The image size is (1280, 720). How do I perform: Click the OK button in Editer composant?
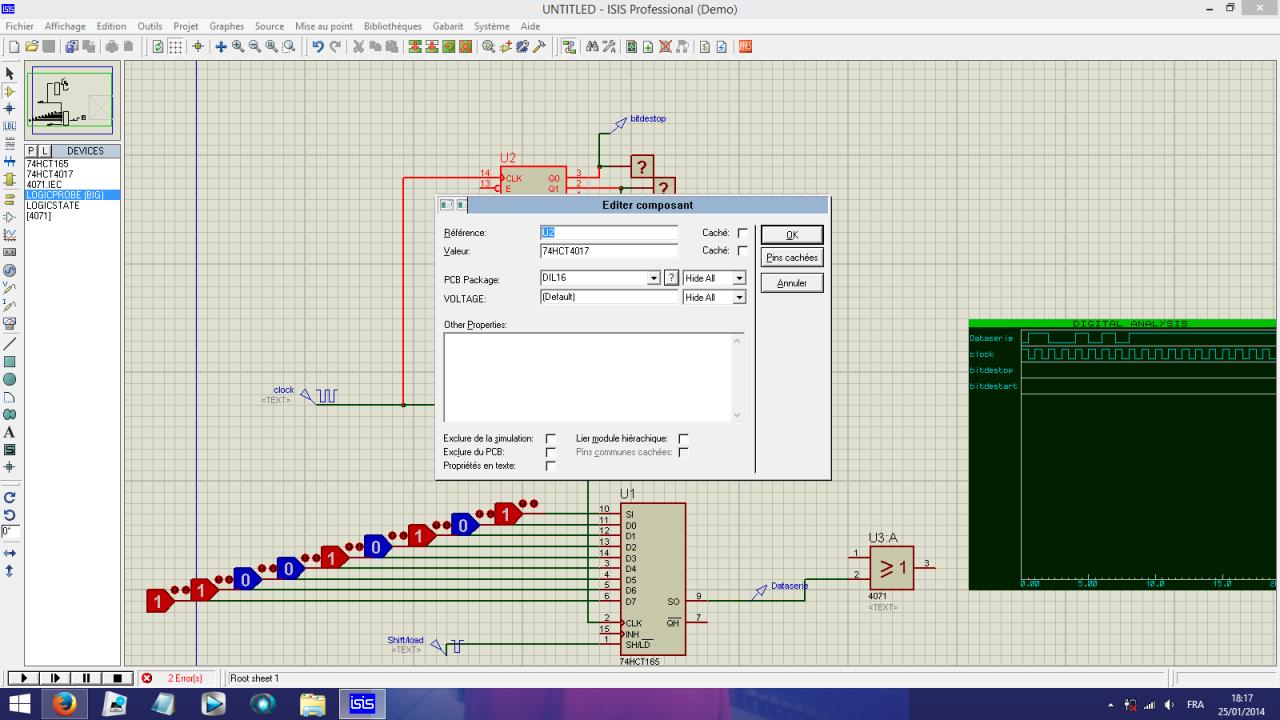coord(791,235)
